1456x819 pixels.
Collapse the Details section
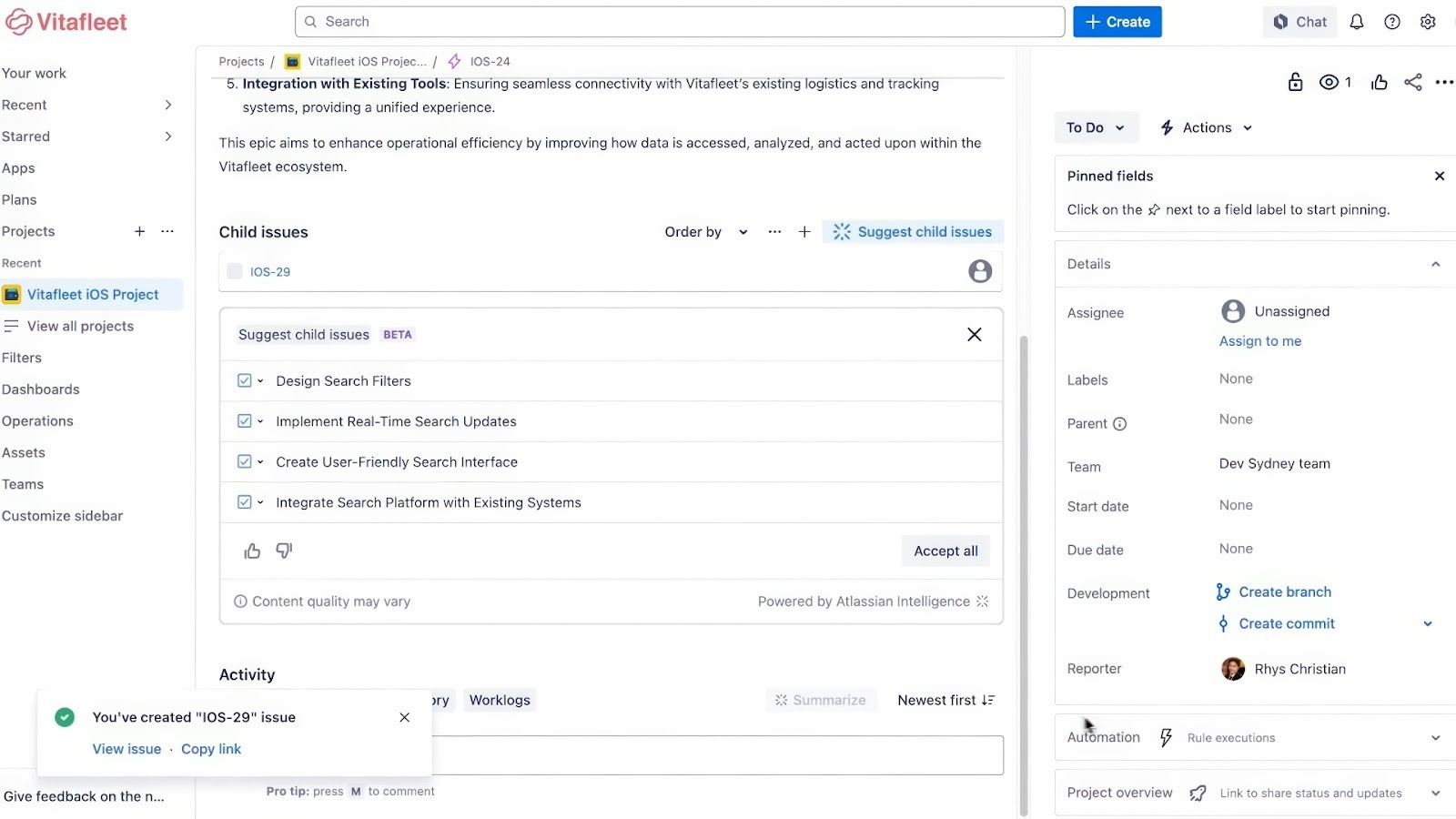[1437, 263]
